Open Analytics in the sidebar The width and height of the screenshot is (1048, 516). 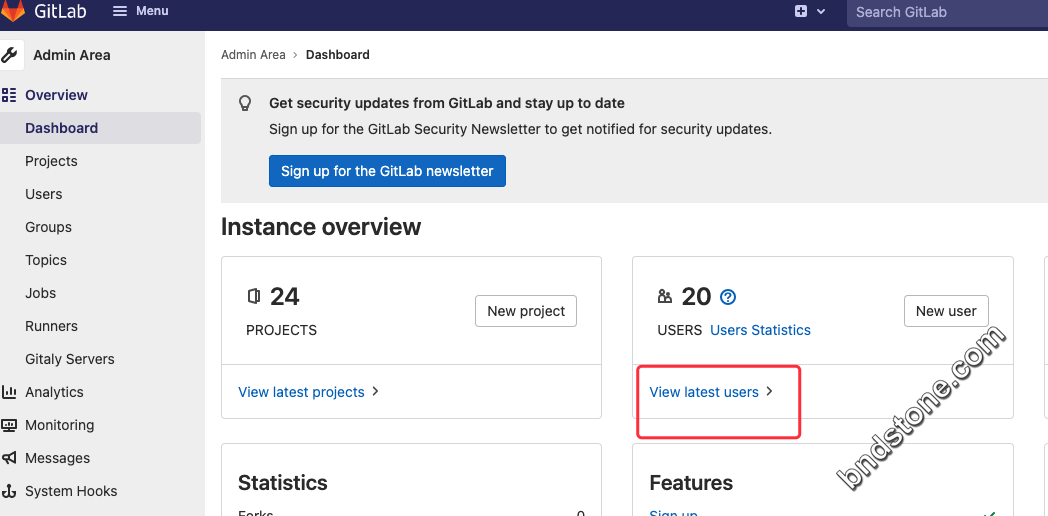(x=54, y=392)
